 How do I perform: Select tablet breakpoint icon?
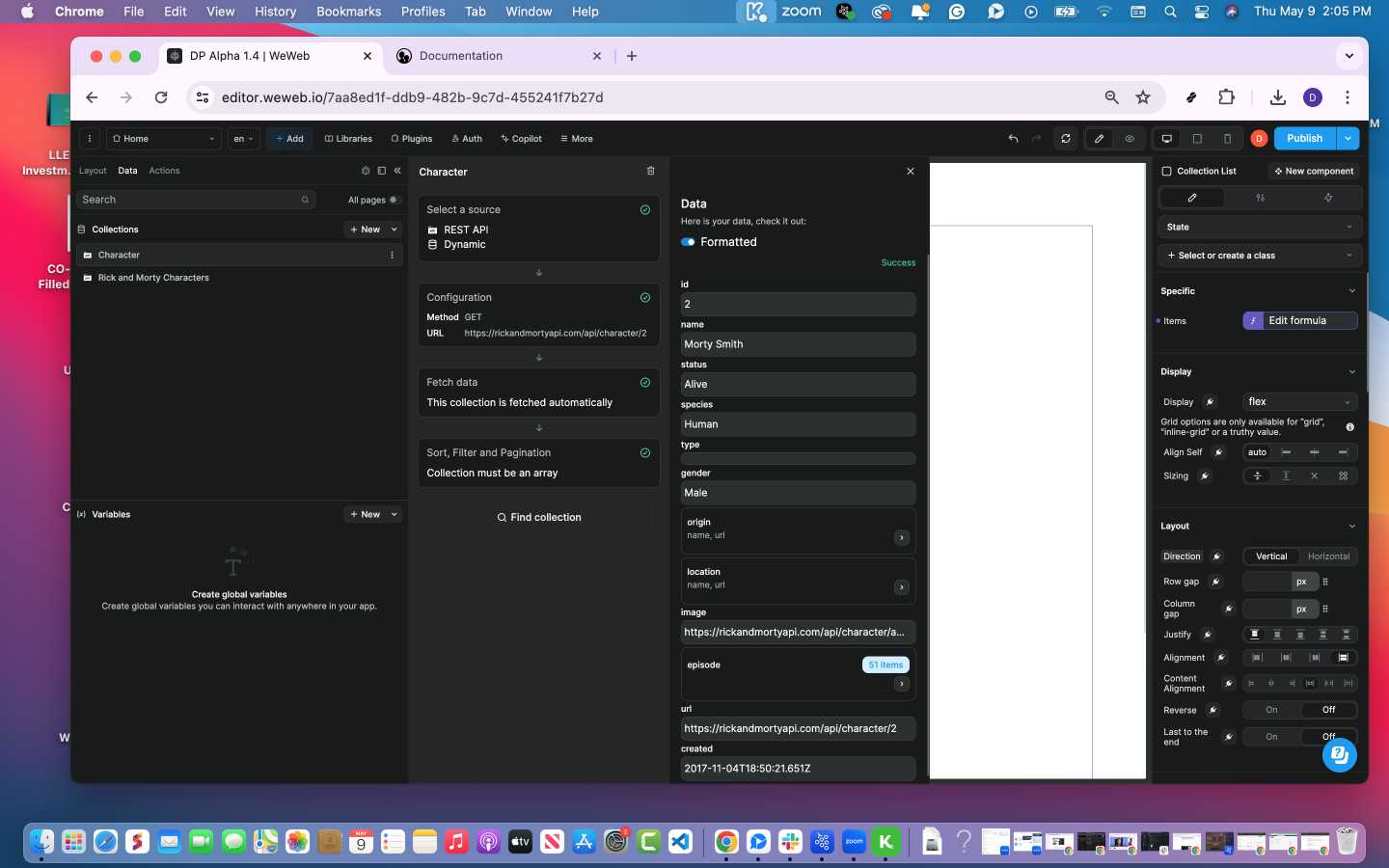(x=1197, y=139)
